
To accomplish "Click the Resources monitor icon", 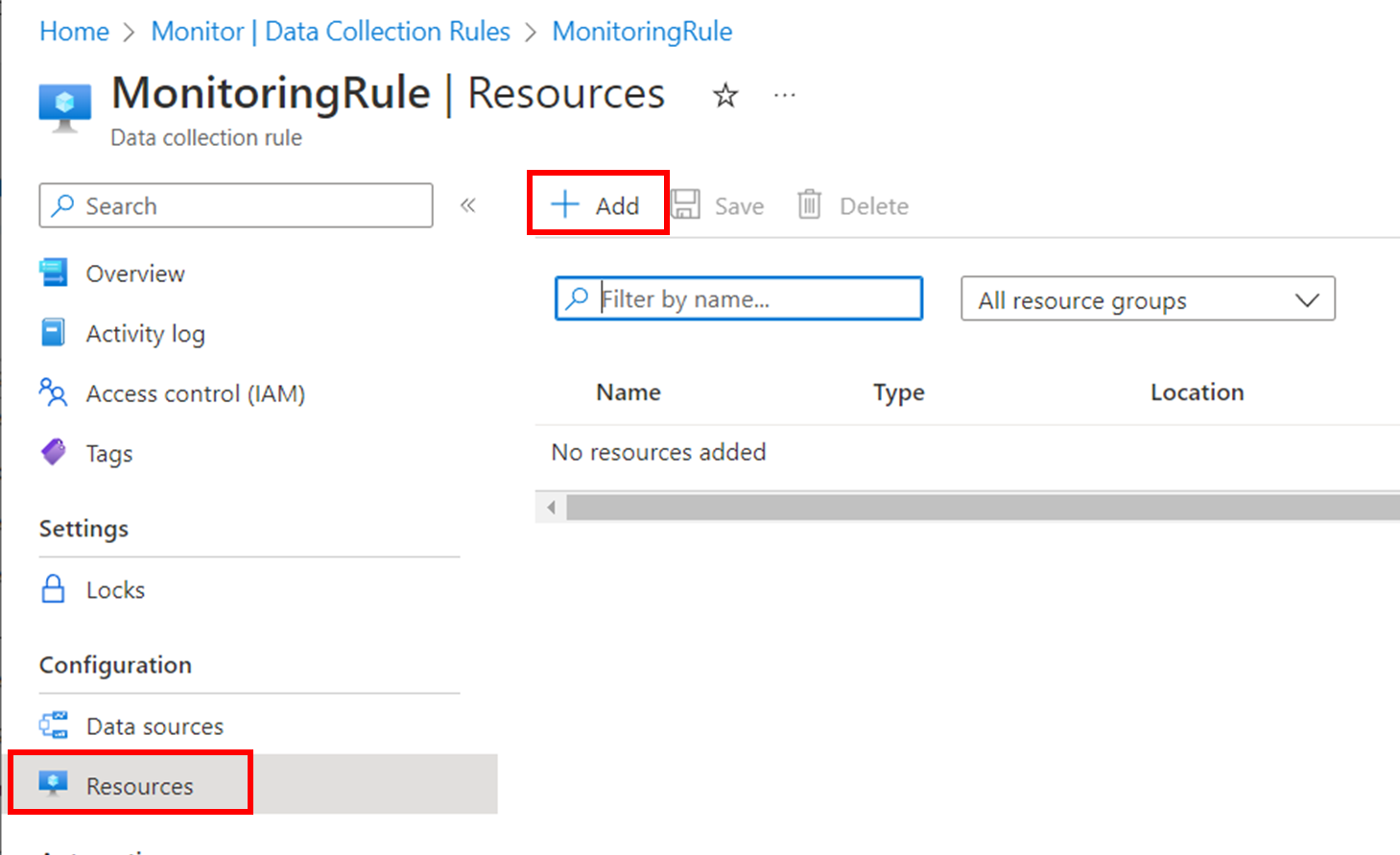I will point(53,784).
